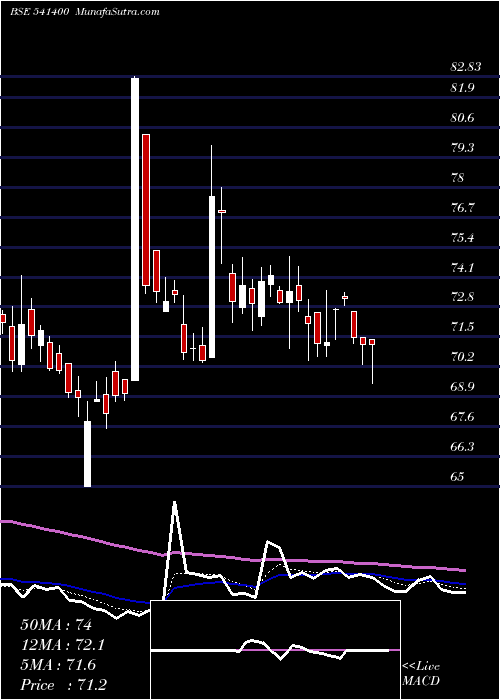Click the 71.5 price axis label

tap(462, 327)
